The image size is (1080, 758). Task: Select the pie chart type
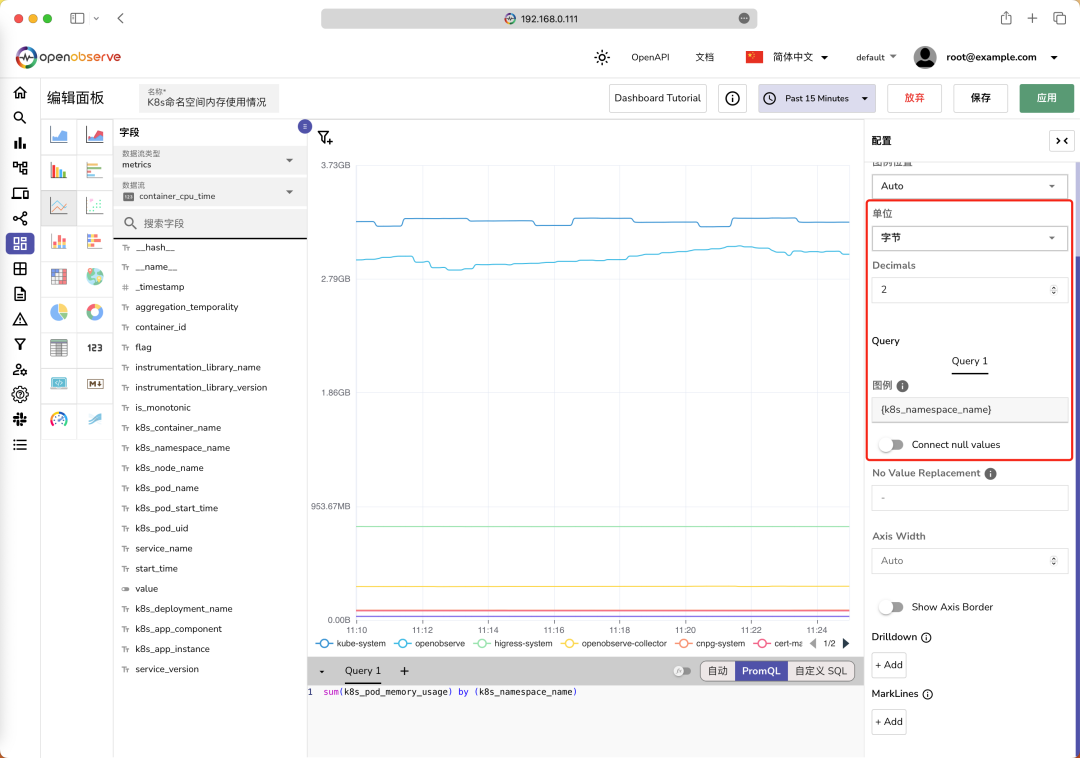coord(59,313)
